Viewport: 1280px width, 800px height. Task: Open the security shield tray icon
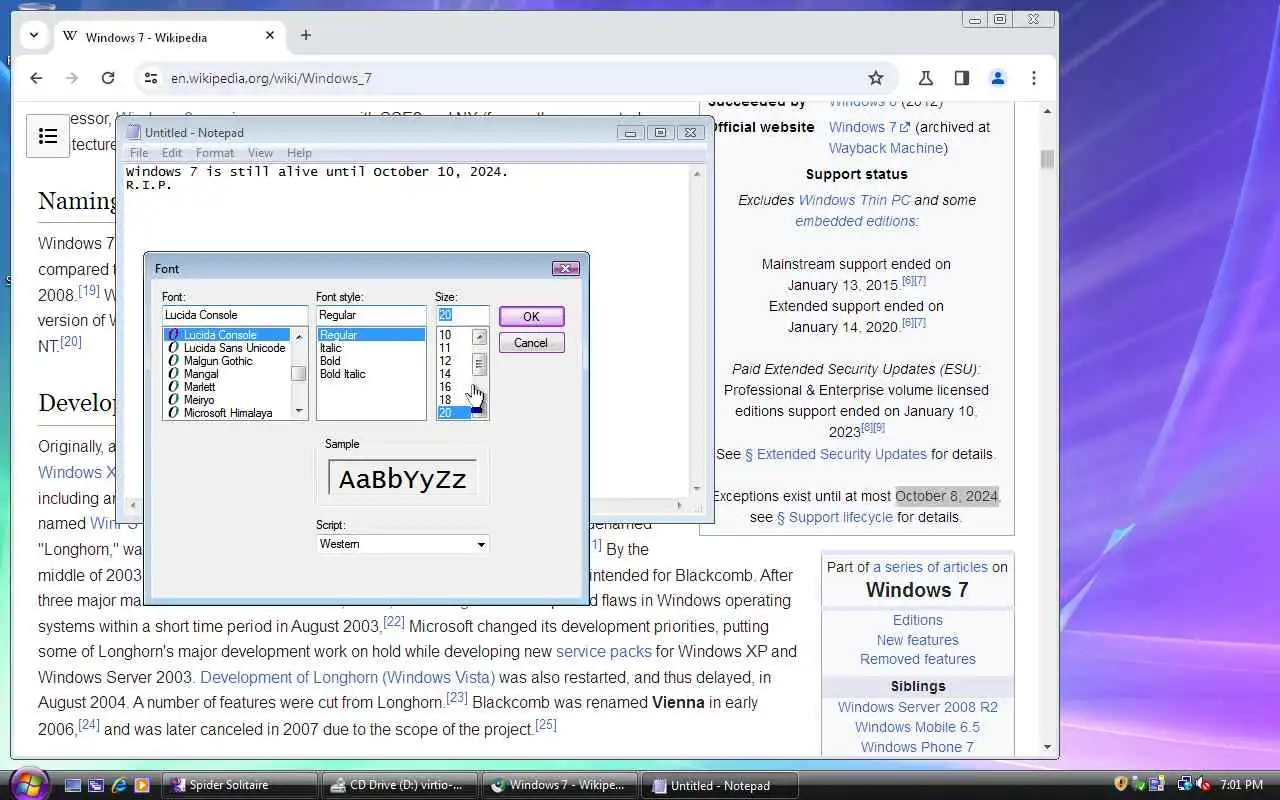point(1121,784)
